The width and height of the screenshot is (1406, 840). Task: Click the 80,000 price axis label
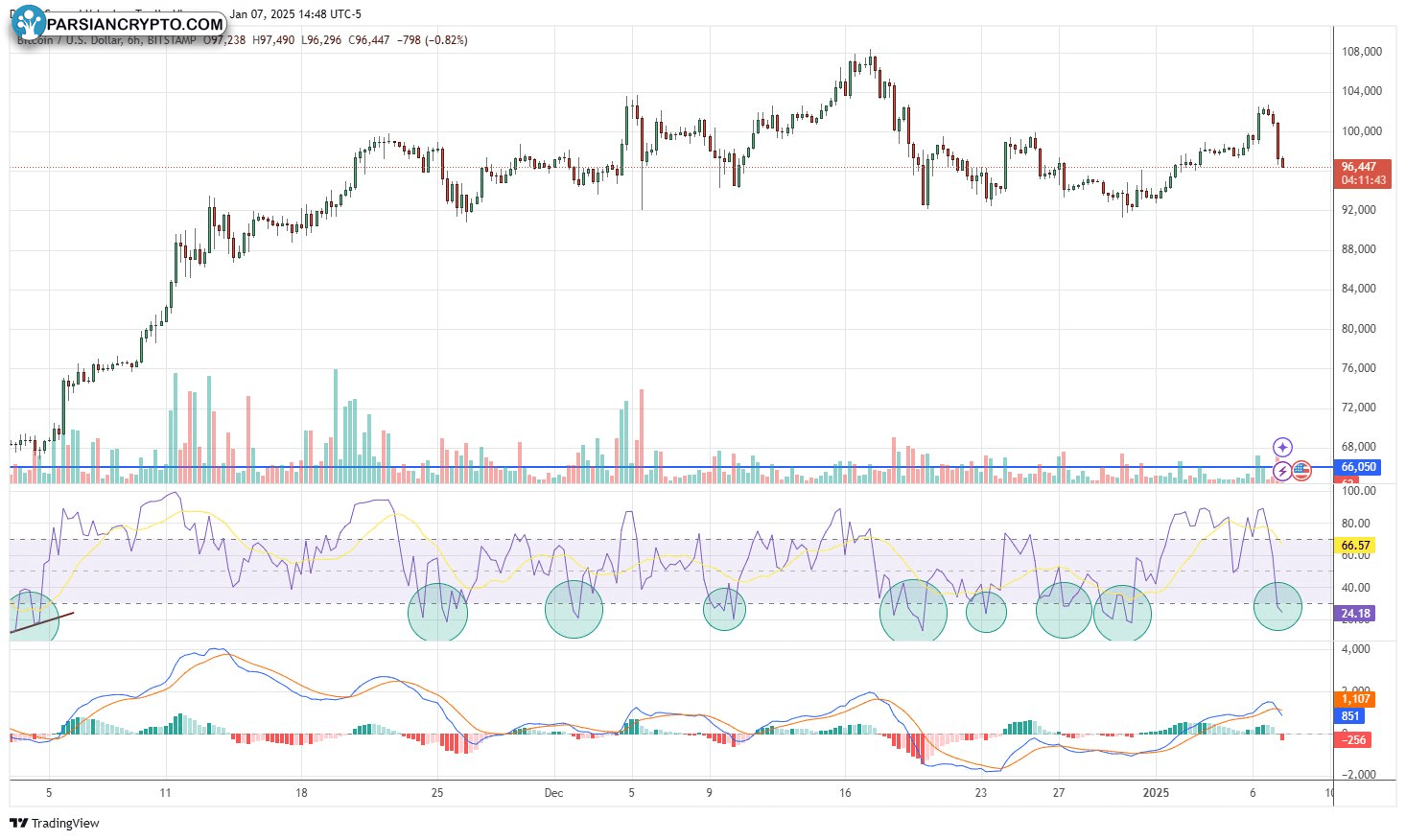1358,329
